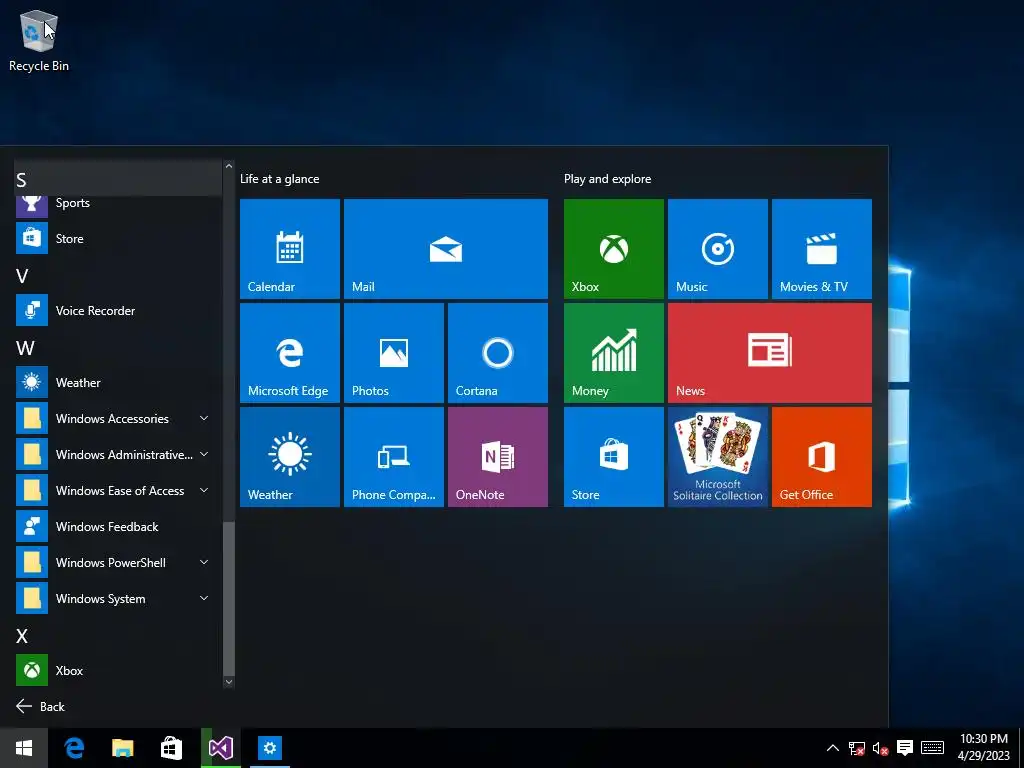
Task: Open the Store from the taskbar
Action: [172, 748]
